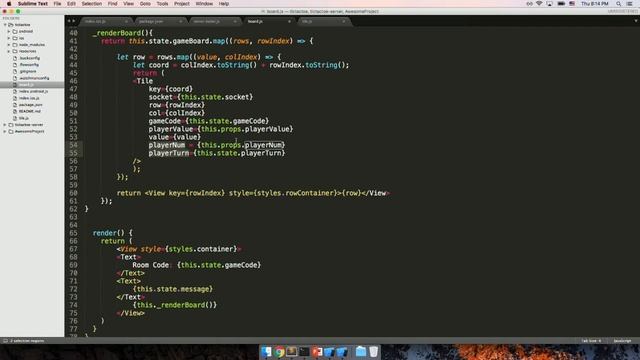Open Terminal from the Dock
Viewport: 640px width, 360px height.
304,351
